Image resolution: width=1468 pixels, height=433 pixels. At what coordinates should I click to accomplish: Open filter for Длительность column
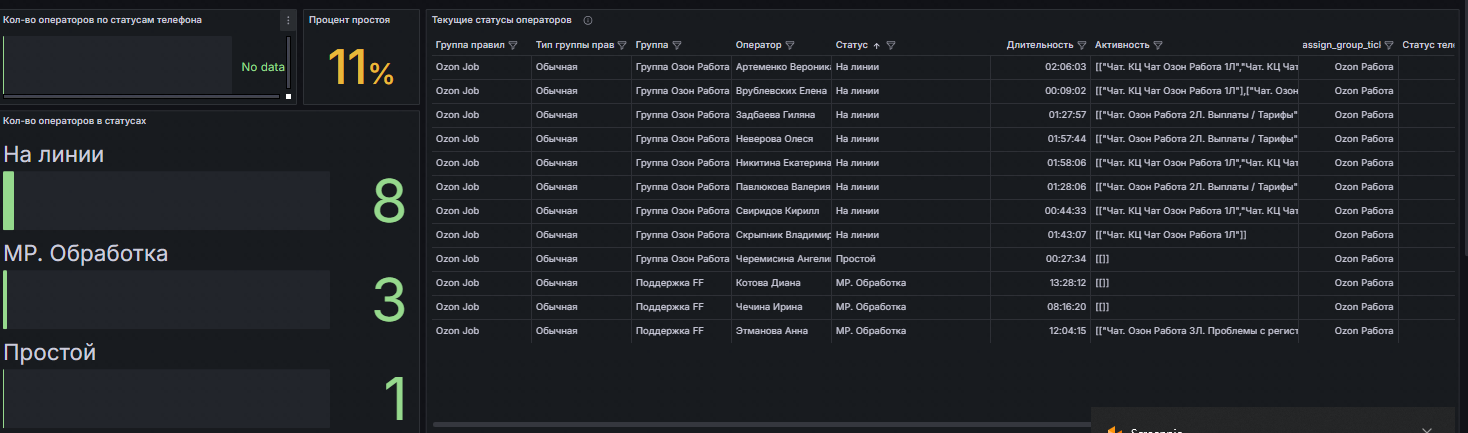pyautogui.click(x=1082, y=45)
